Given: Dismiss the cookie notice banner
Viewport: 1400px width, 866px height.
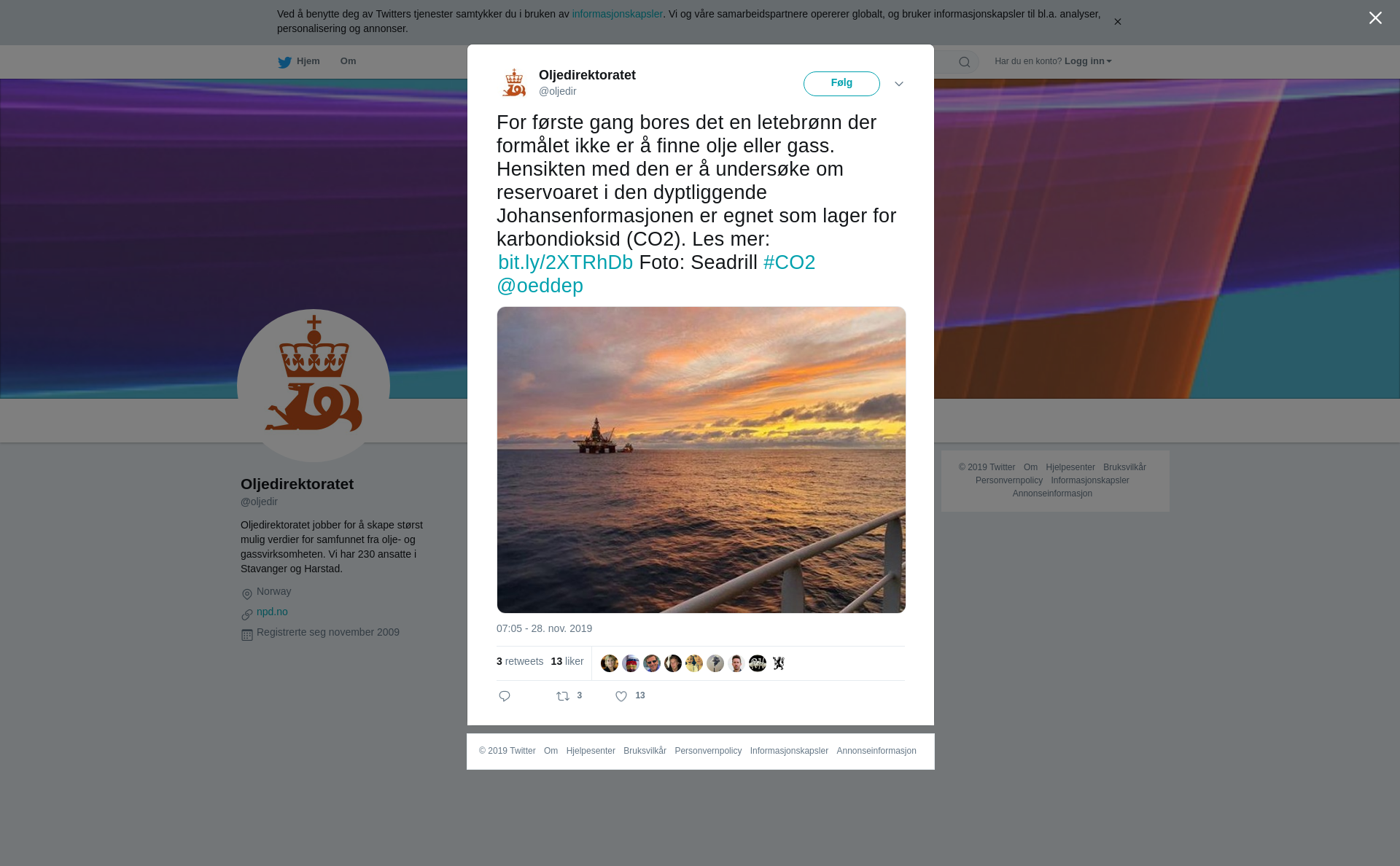Looking at the screenshot, I should coord(1117,22).
